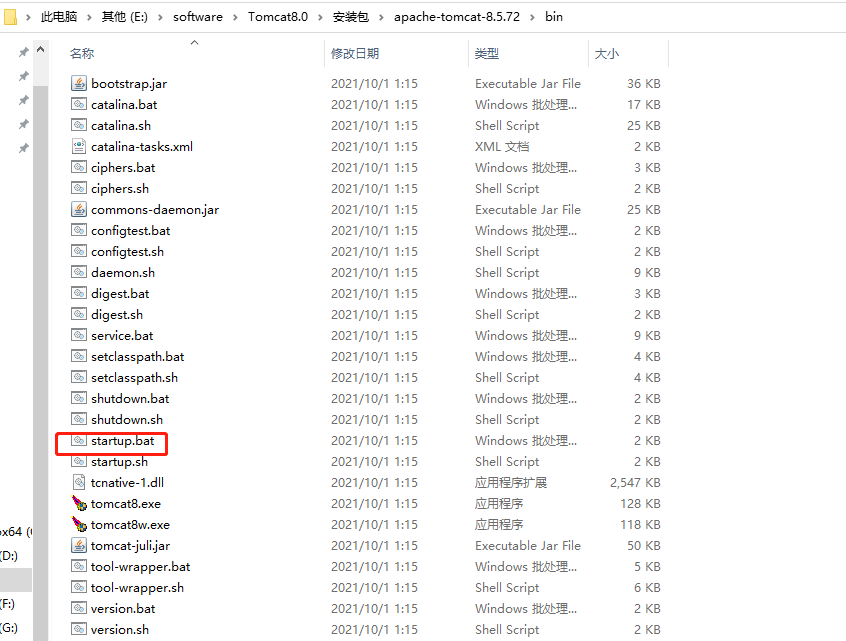Screen dimensions: 846x641
Task: Click the startup.bat file icon
Action: [79, 440]
